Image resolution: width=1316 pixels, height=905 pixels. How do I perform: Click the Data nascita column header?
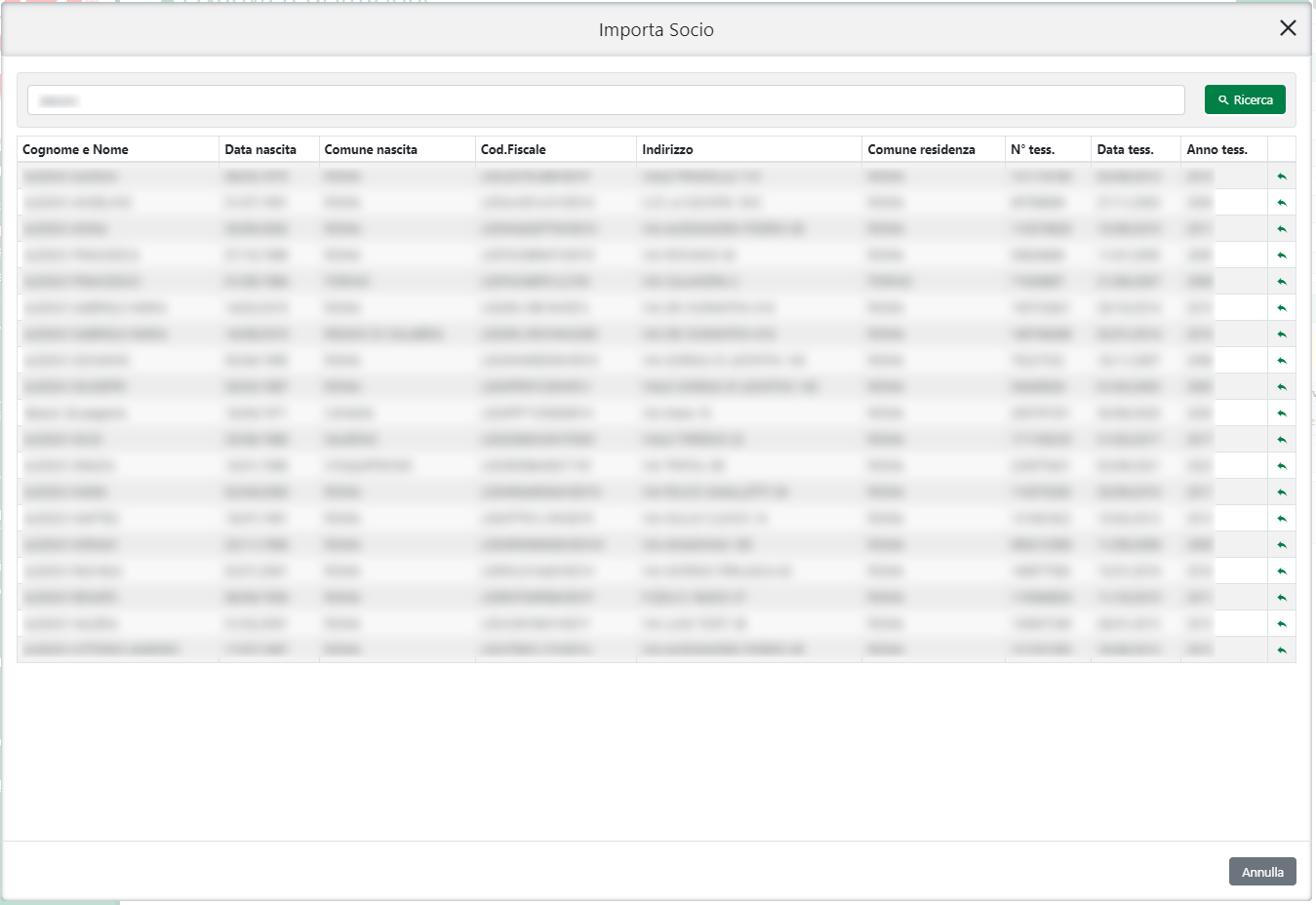tap(260, 149)
